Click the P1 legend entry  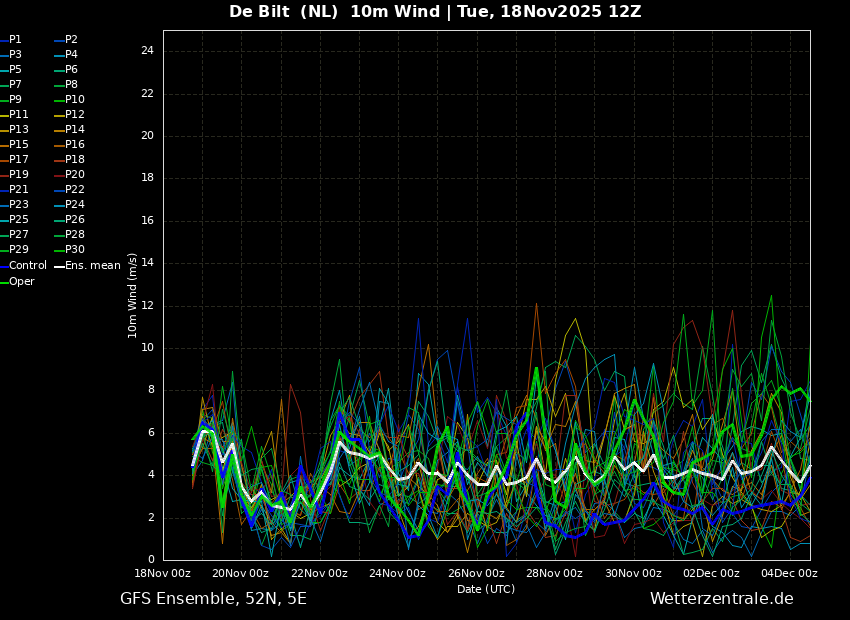pyautogui.click(x=11, y=40)
